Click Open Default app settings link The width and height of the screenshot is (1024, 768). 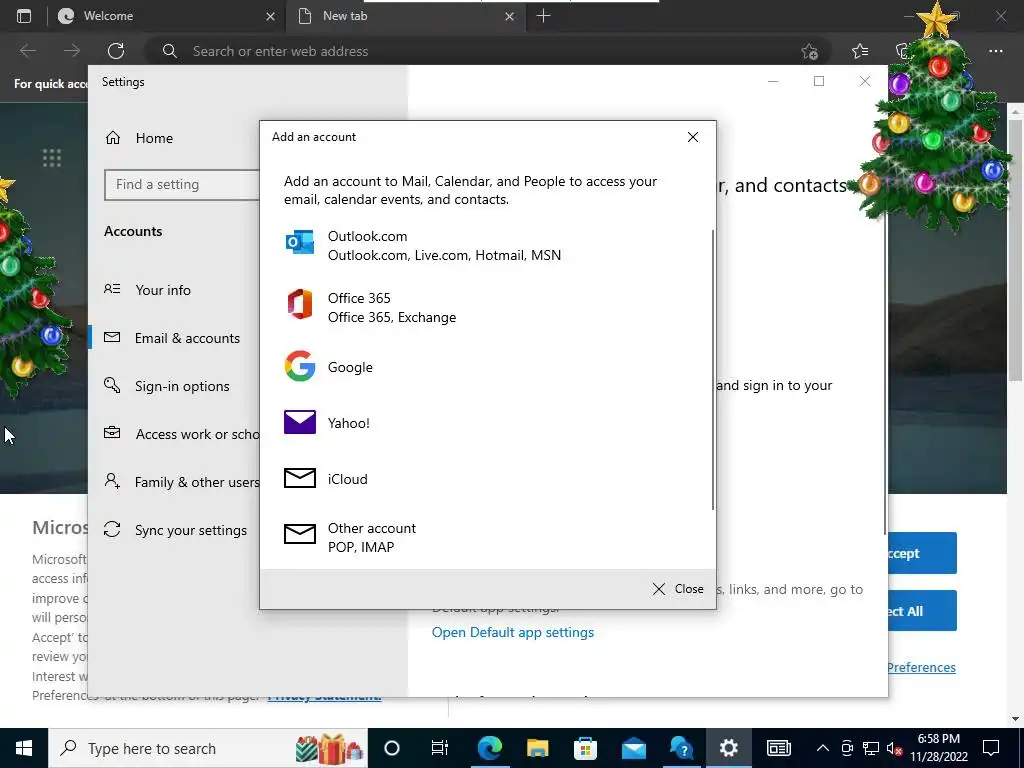tap(513, 632)
